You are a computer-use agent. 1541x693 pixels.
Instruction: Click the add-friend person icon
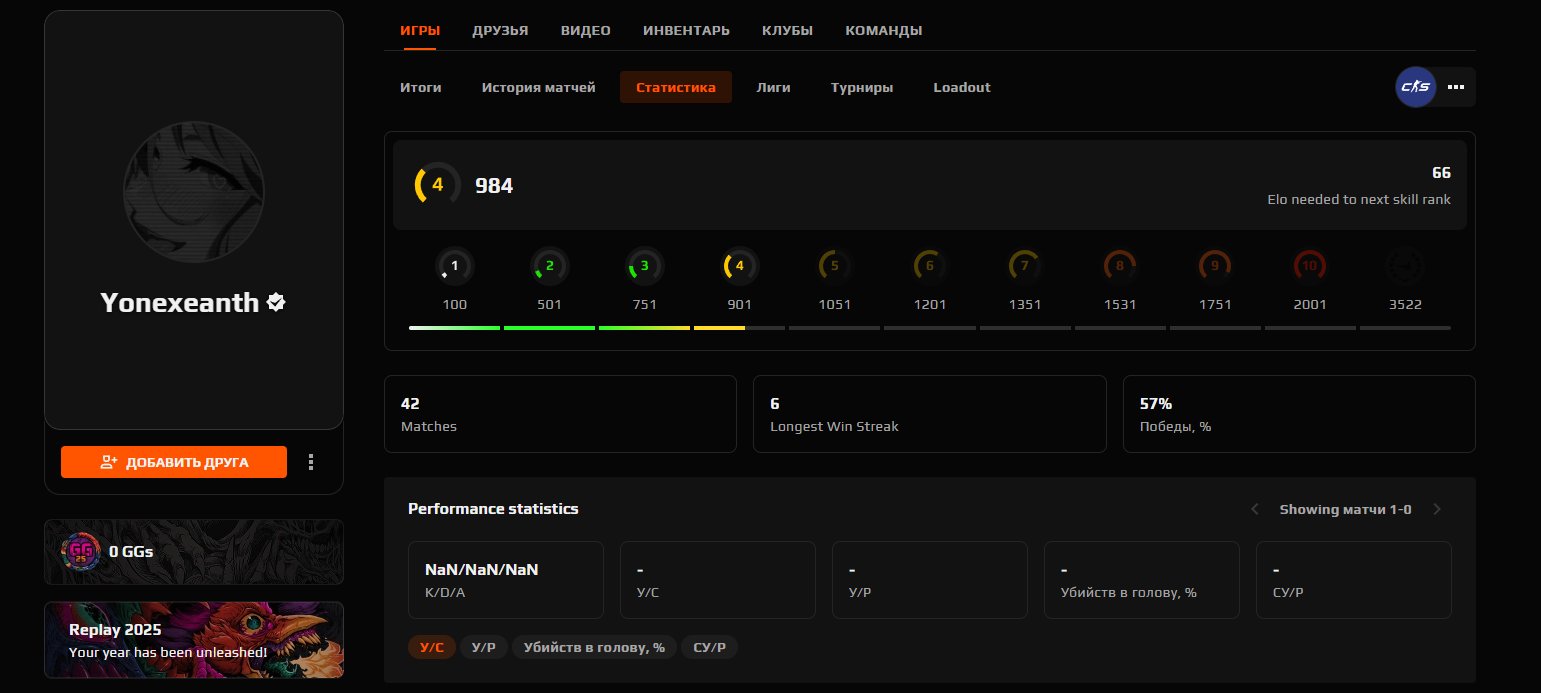[108, 462]
